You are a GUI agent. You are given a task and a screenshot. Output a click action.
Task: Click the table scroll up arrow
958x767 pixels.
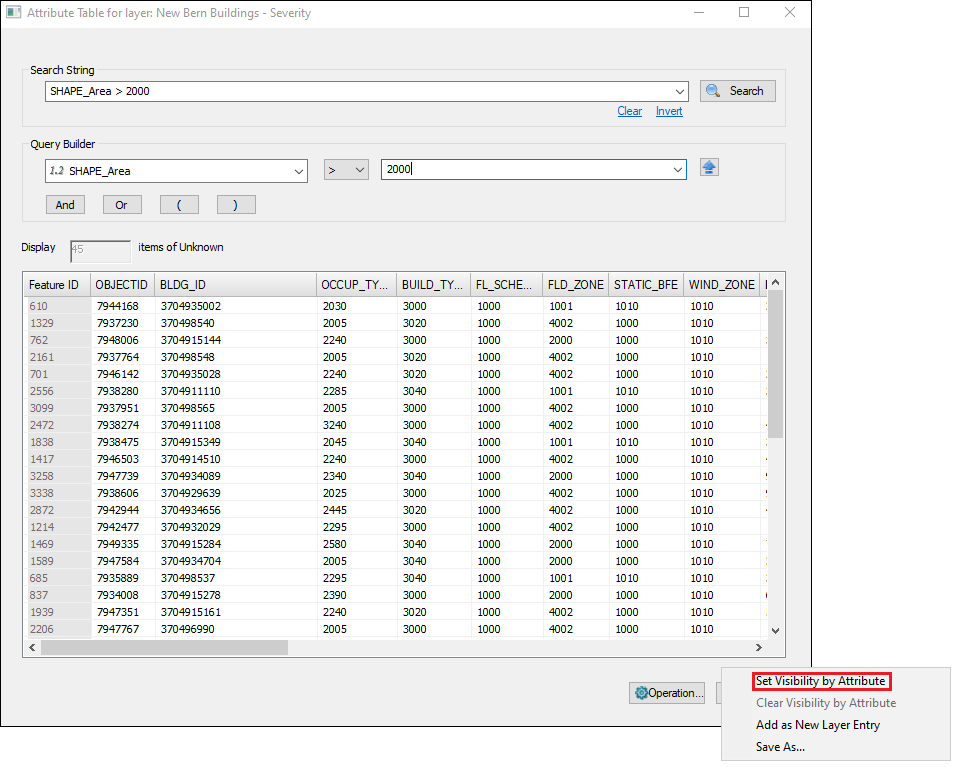coord(775,282)
